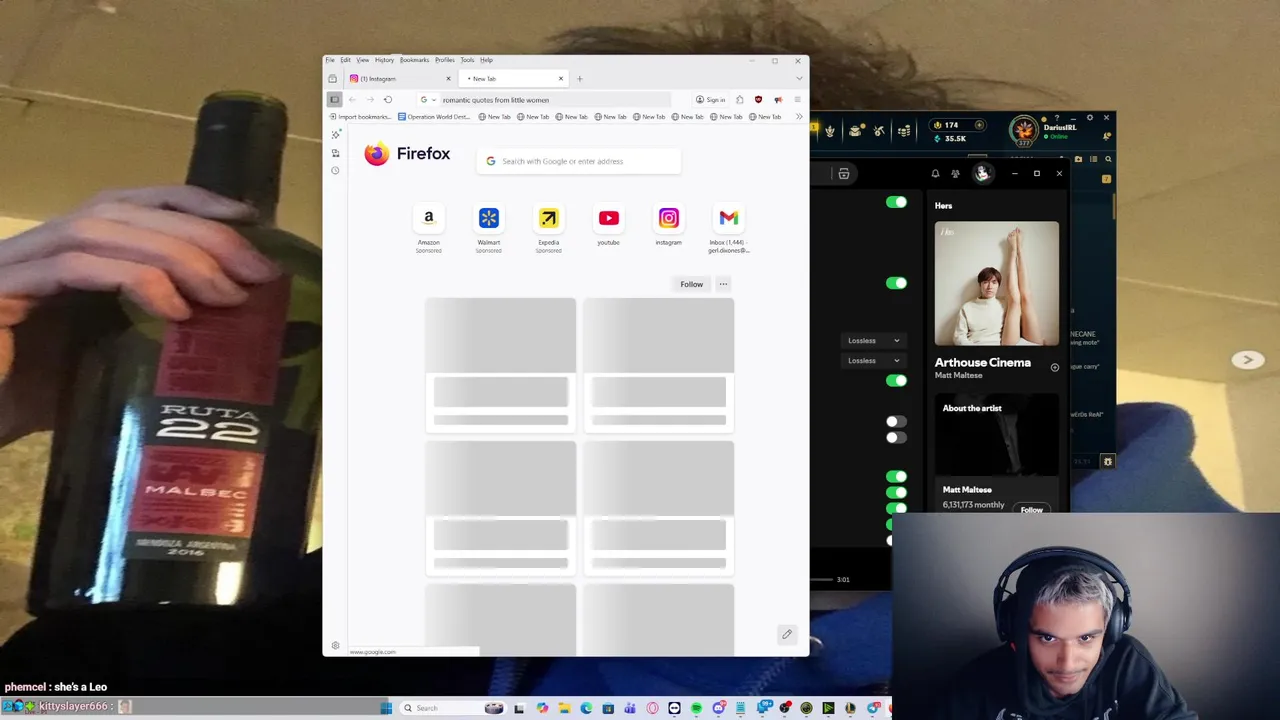Enable the second grey off switch in Spotify

[x=896, y=437]
